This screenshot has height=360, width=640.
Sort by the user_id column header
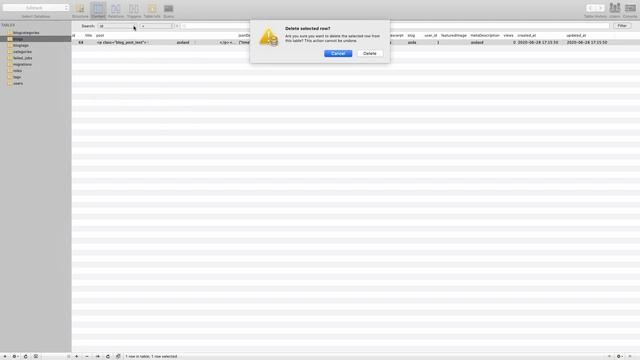pos(431,36)
